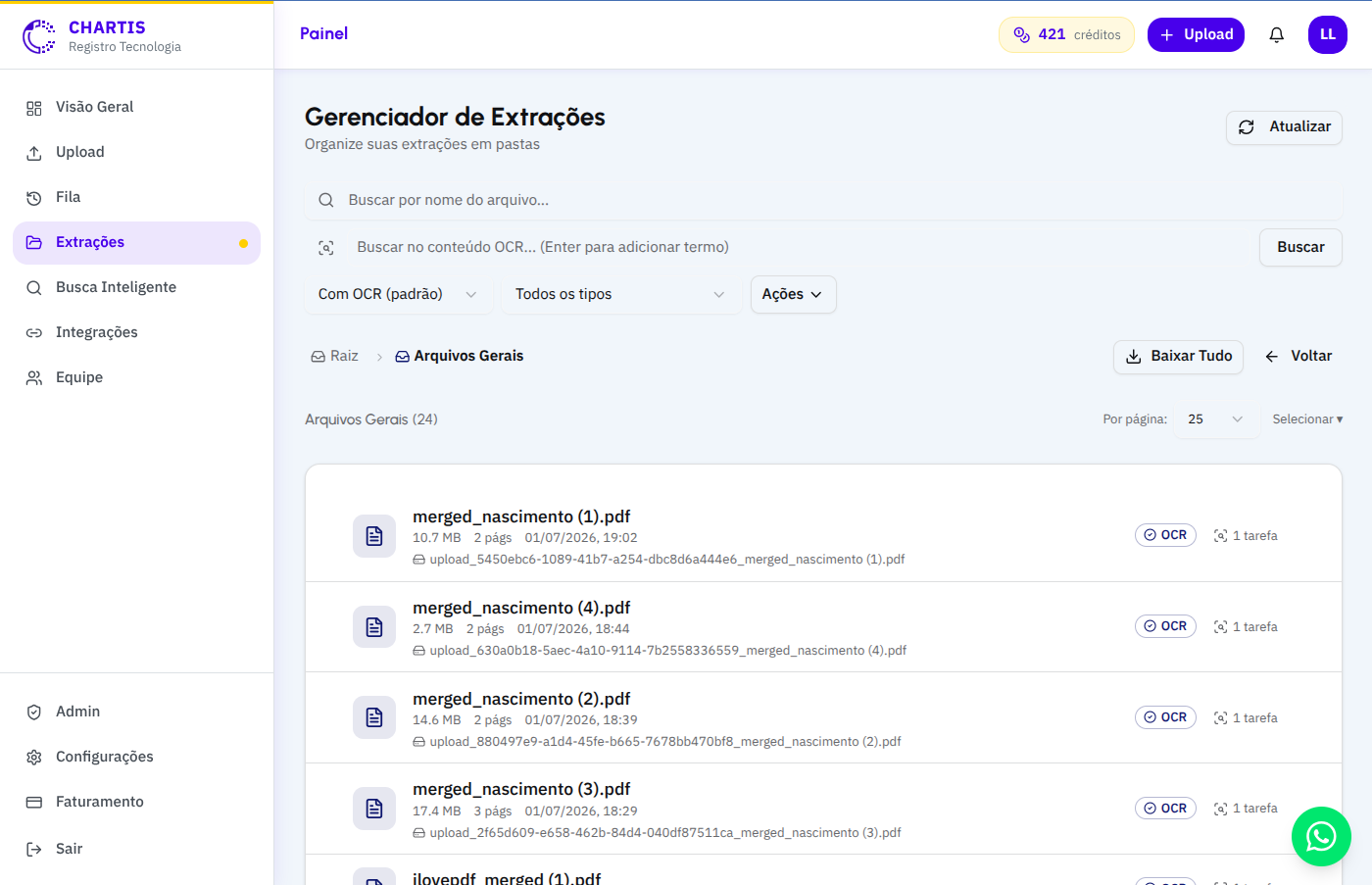The image size is (1372, 885).
Task: Click the Atualizar button
Action: pyautogui.click(x=1284, y=127)
